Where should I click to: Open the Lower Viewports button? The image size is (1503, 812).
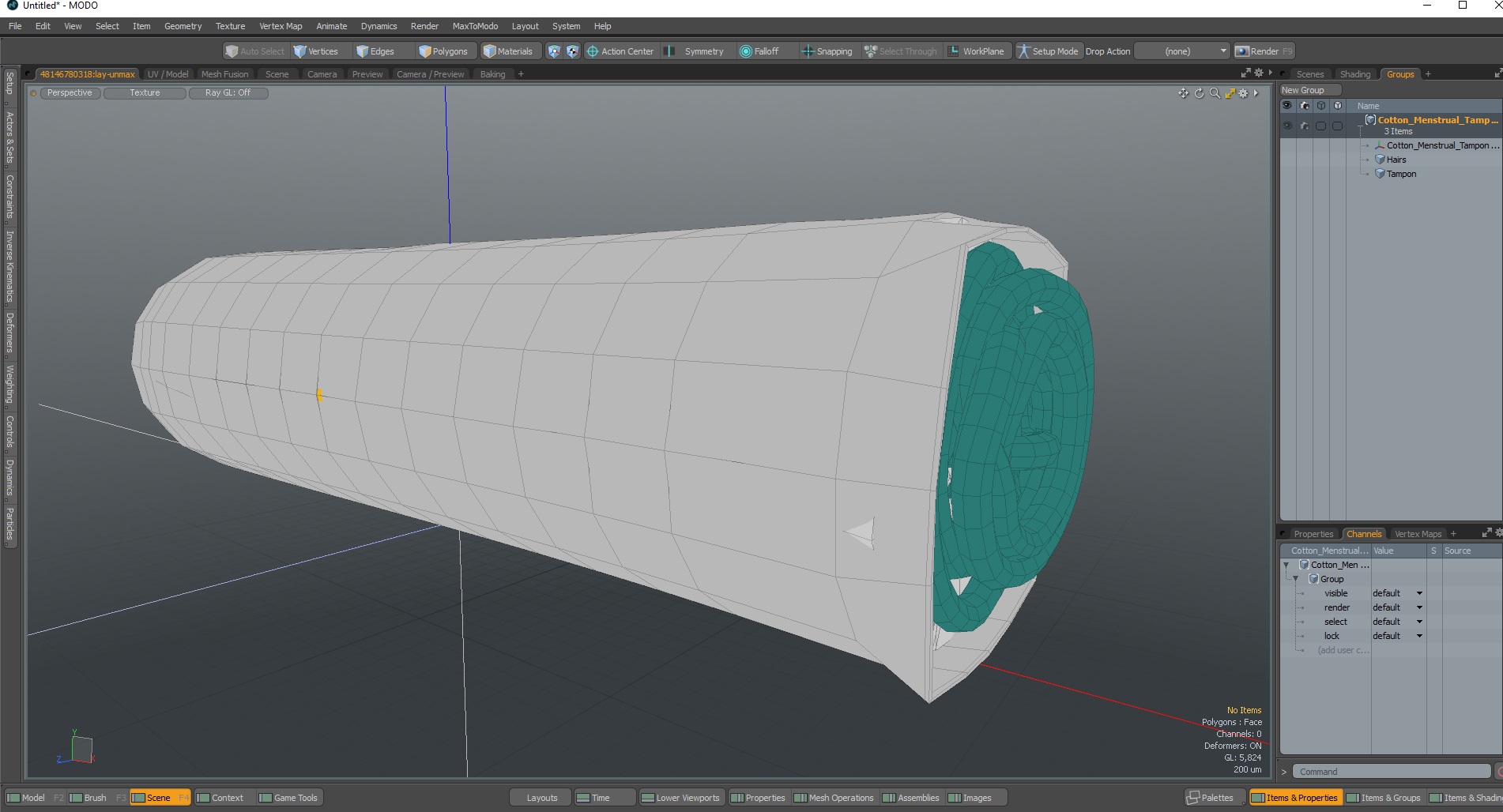(680, 798)
